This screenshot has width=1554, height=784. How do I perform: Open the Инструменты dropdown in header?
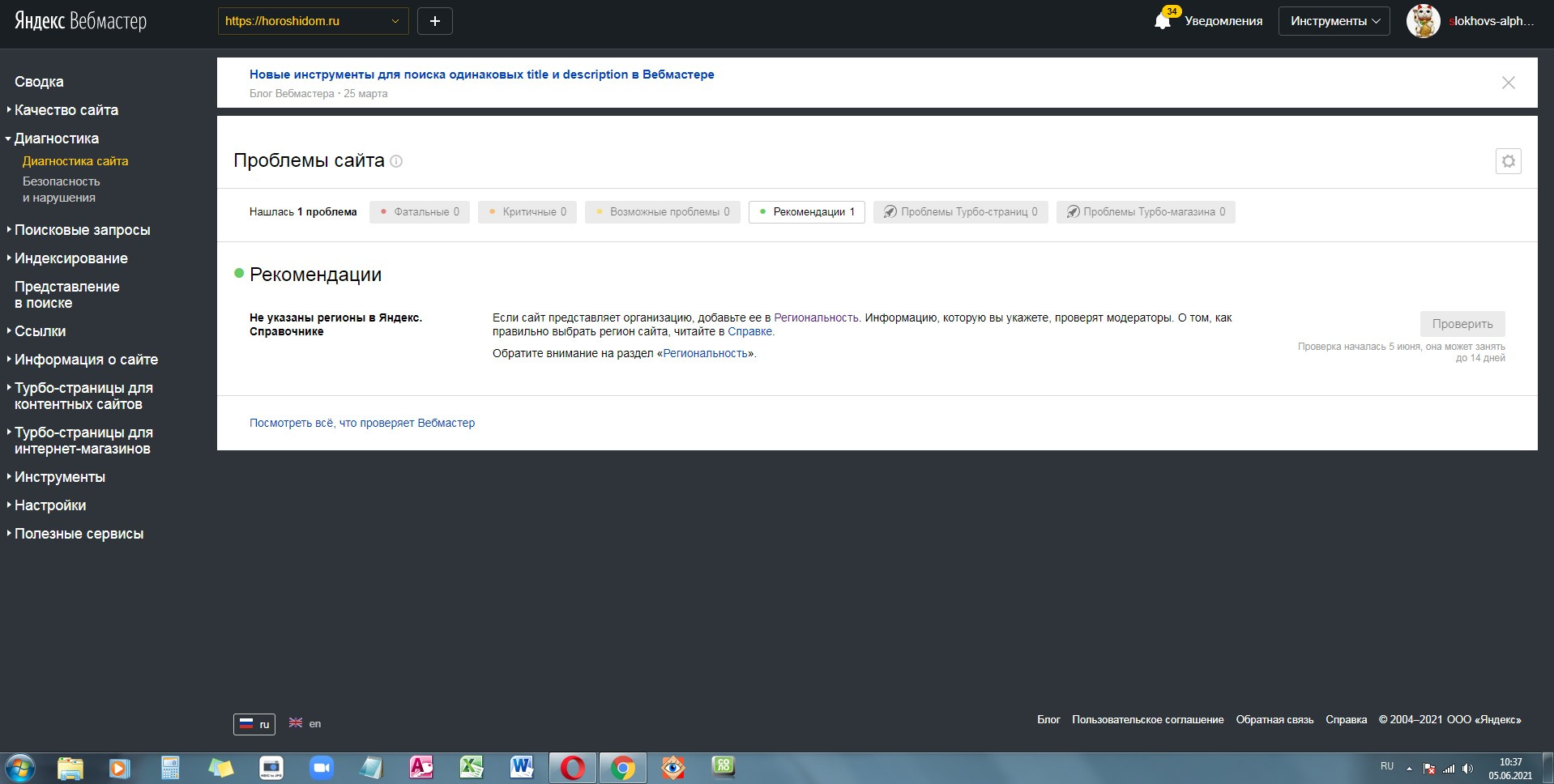(x=1334, y=21)
